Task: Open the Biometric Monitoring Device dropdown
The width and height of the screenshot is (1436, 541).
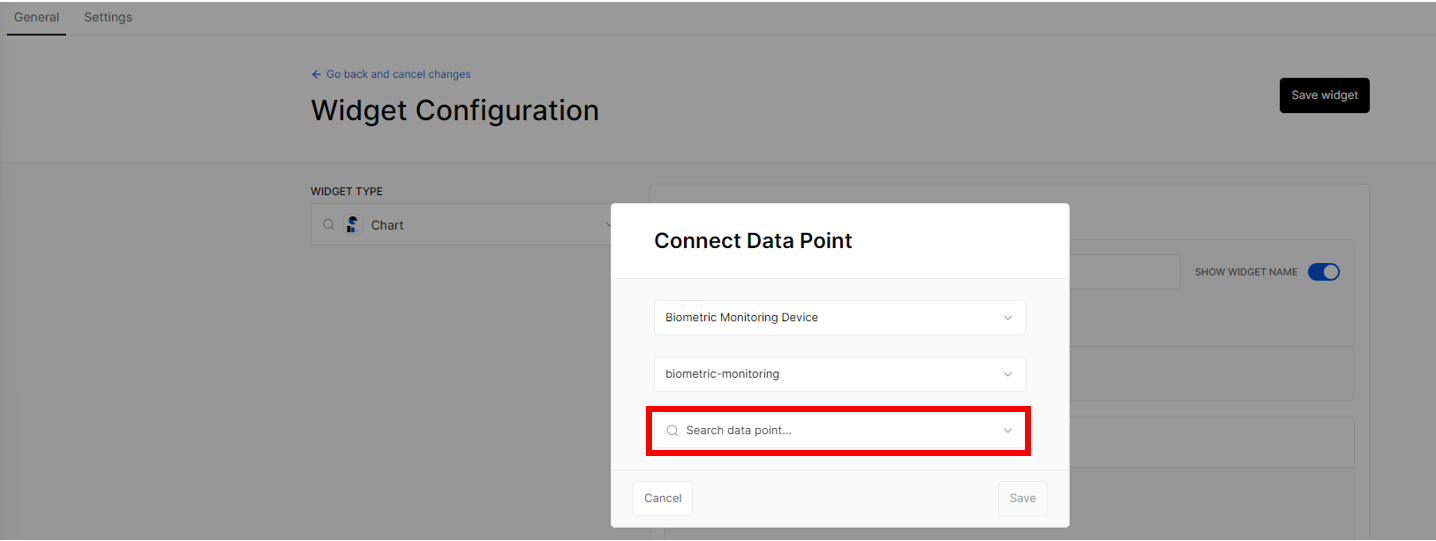Action: point(840,318)
